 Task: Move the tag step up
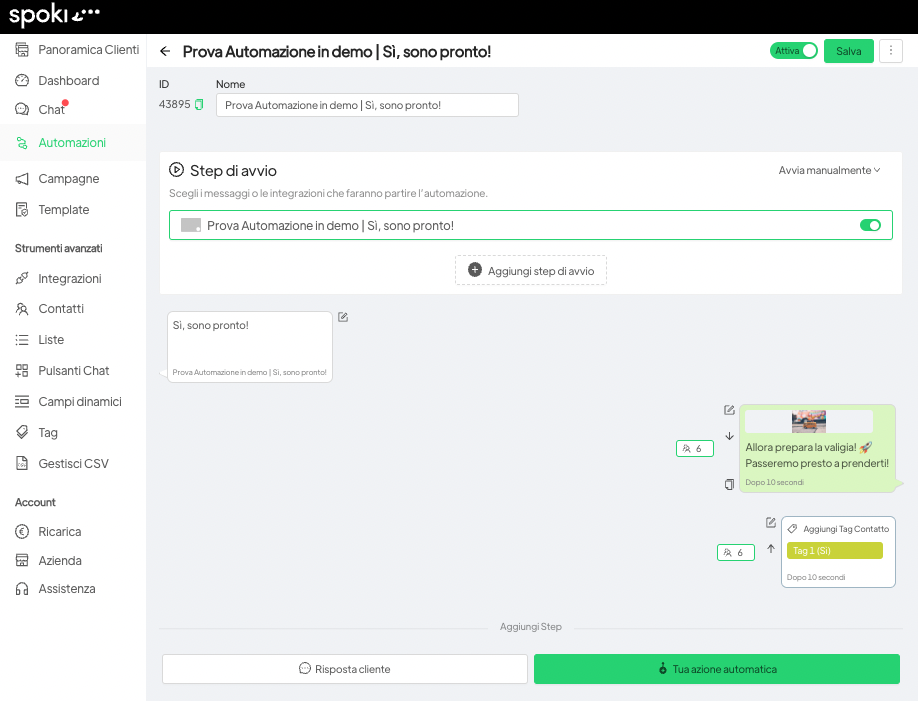[x=771, y=548]
